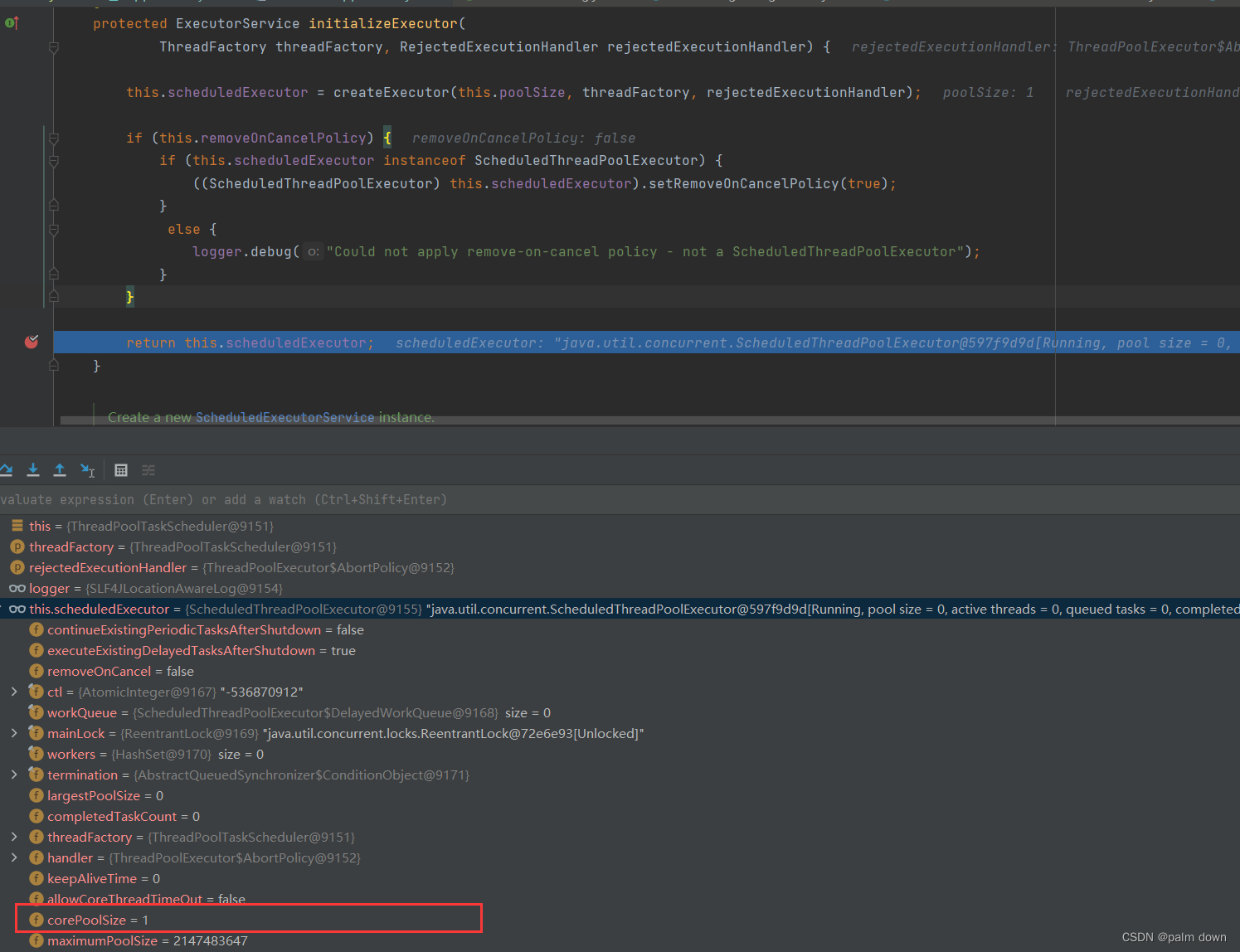1240x952 pixels.
Task: Click the field icon of workQueue
Action: (36, 712)
